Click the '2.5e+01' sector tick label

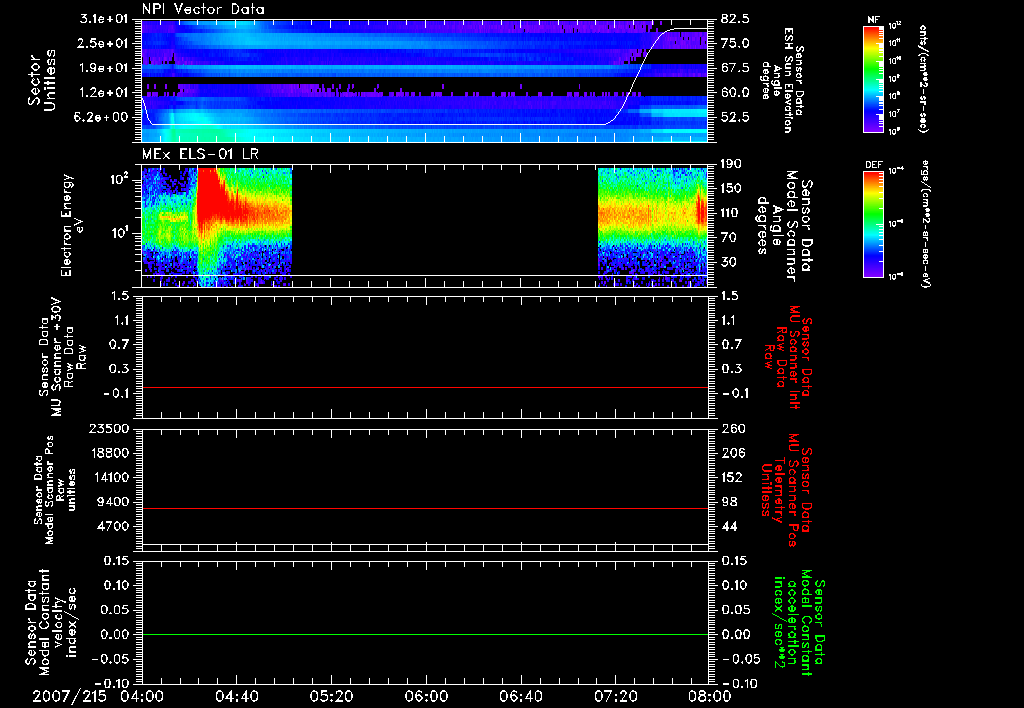(x=105, y=43)
